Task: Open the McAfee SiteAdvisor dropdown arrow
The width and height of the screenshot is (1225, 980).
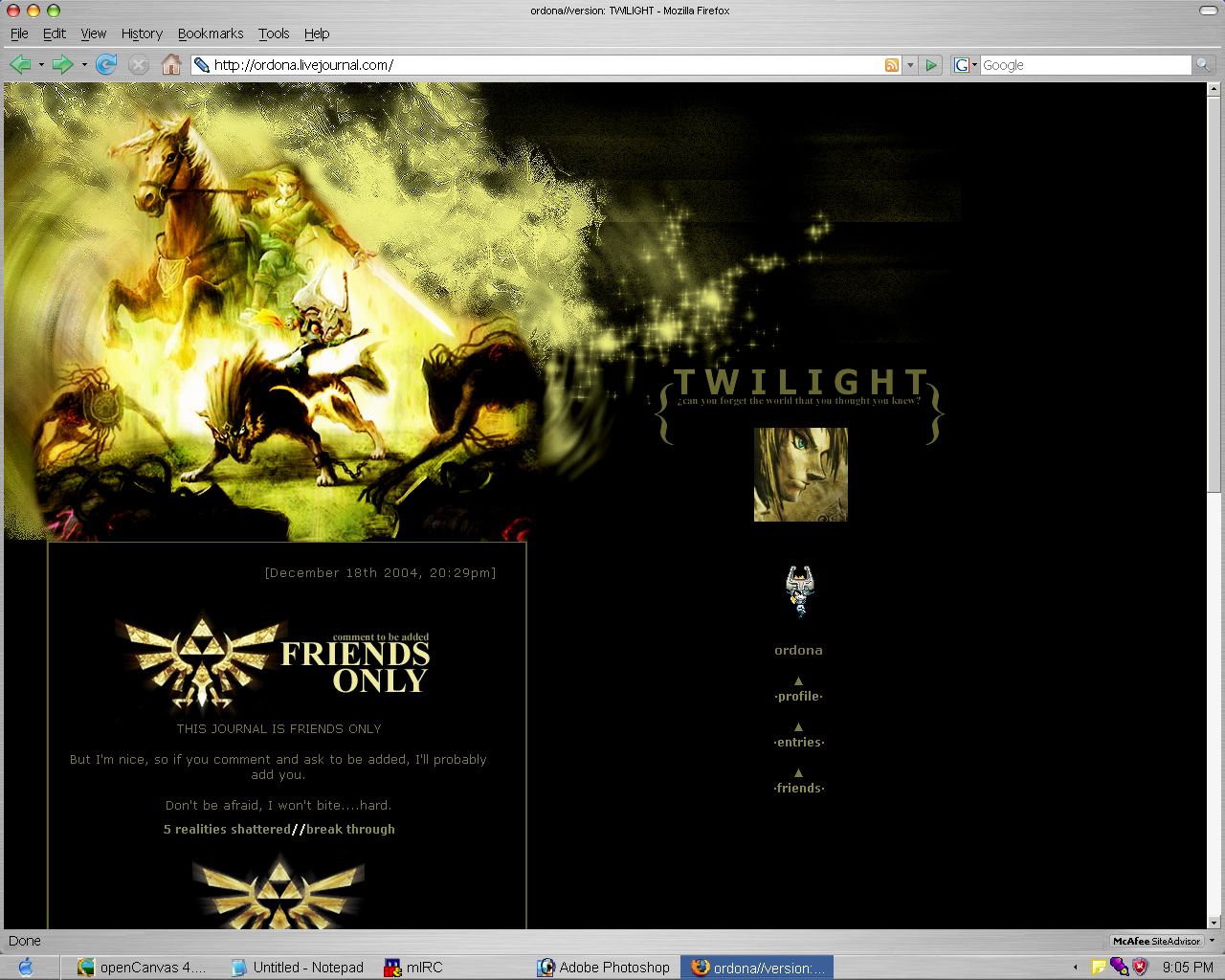Action: (x=1212, y=941)
